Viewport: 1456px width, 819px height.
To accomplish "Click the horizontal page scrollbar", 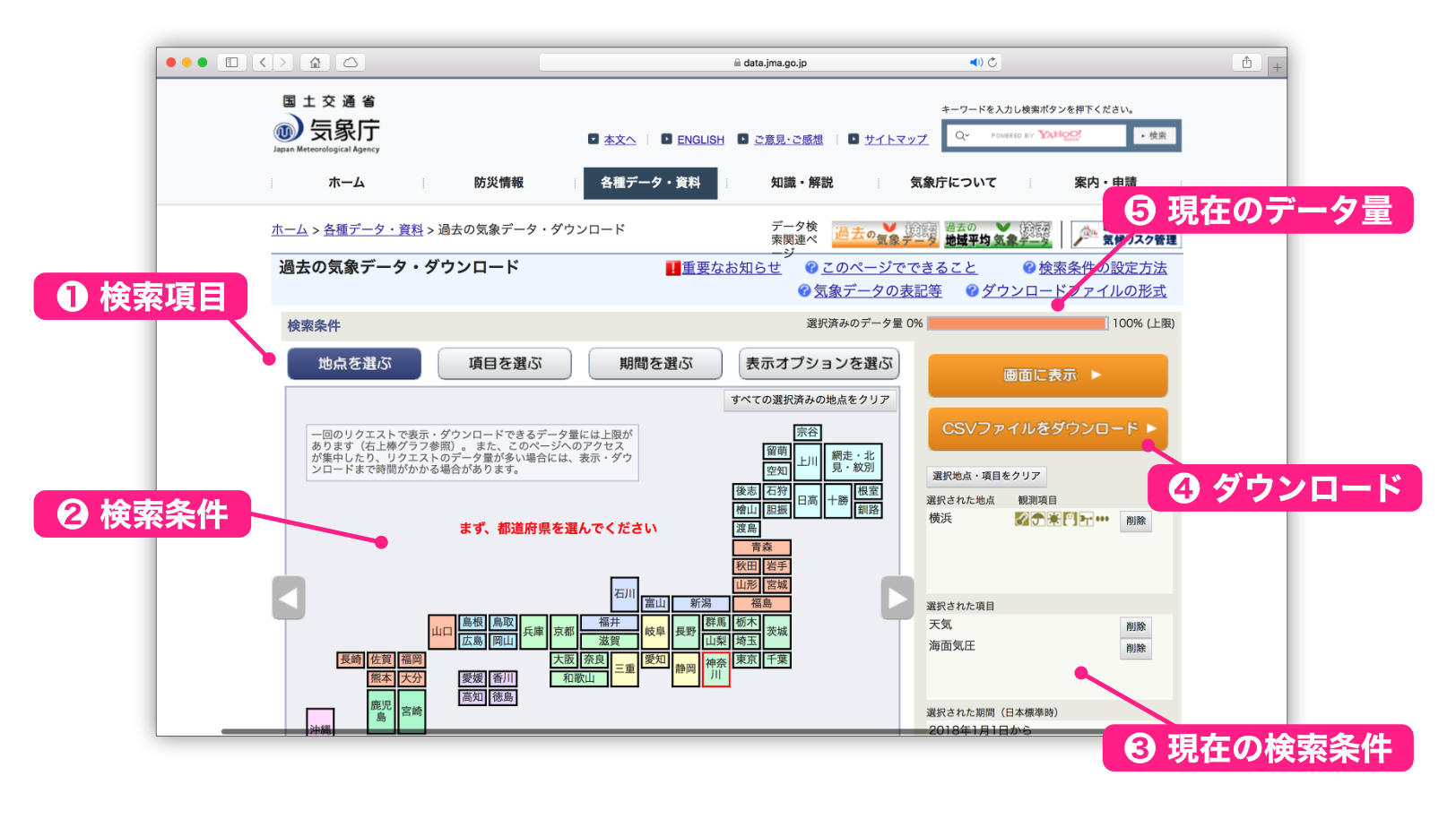I will coord(663,732).
